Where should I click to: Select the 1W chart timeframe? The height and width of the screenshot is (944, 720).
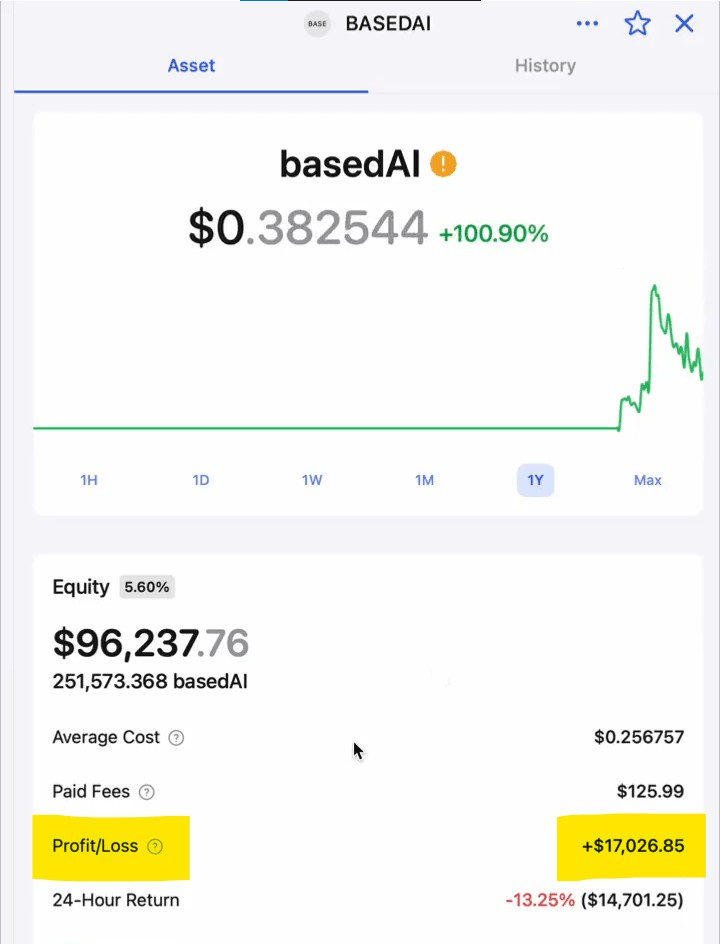[x=312, y=480]
